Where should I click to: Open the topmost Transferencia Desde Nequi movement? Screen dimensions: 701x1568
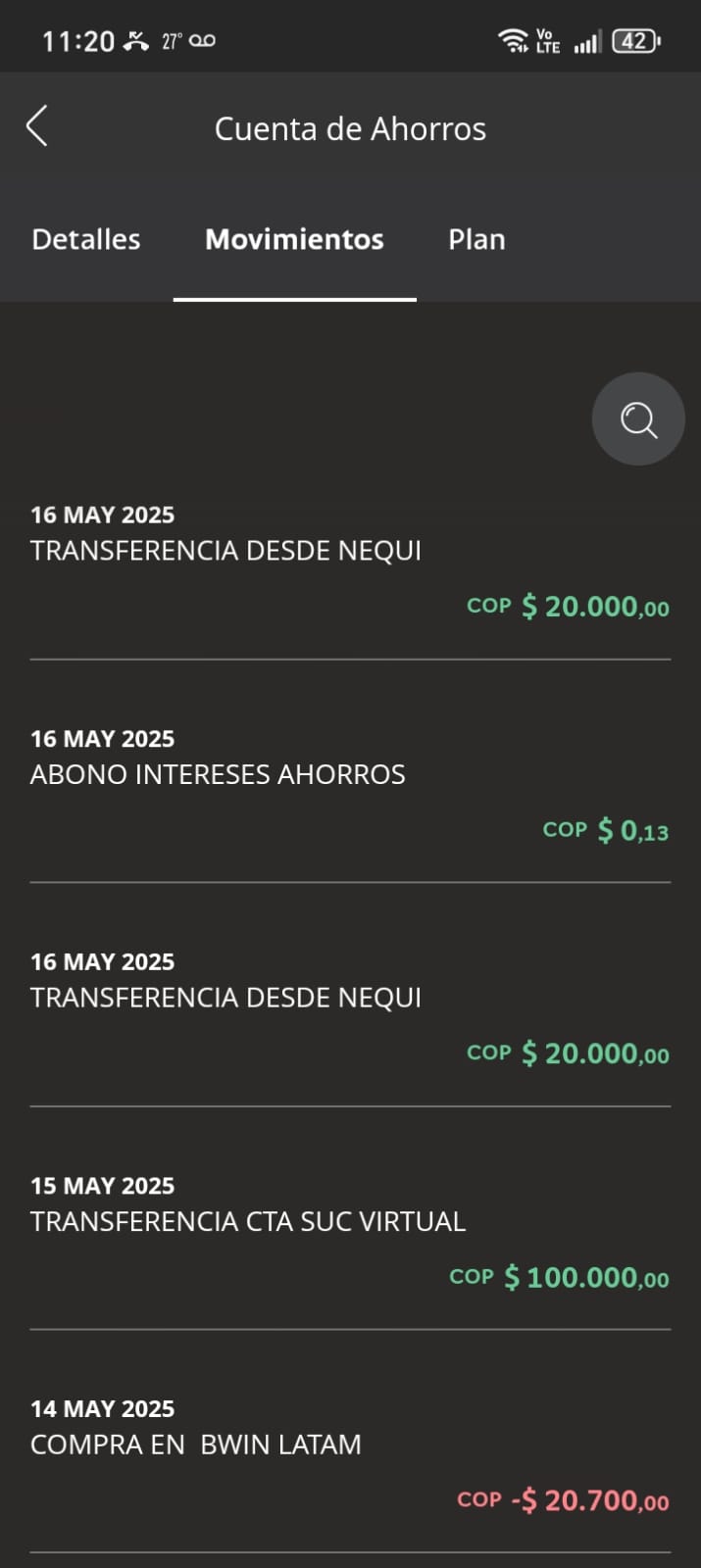[225, 551]
